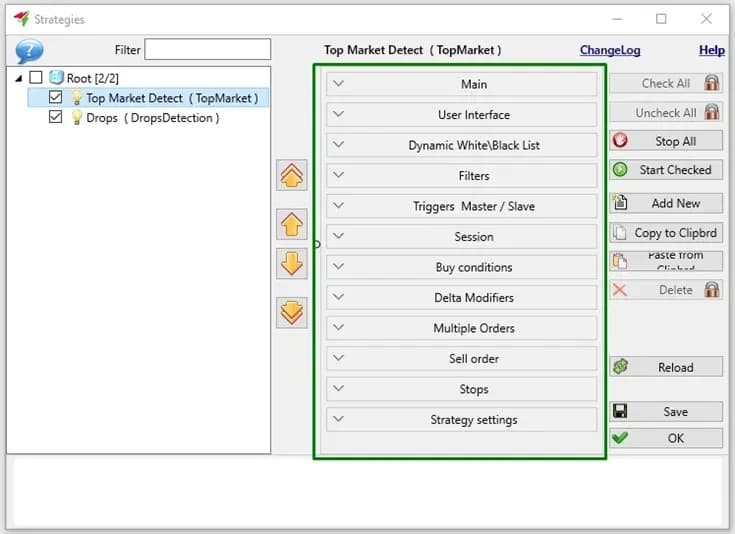Move strategy down one position

point(292,263)
